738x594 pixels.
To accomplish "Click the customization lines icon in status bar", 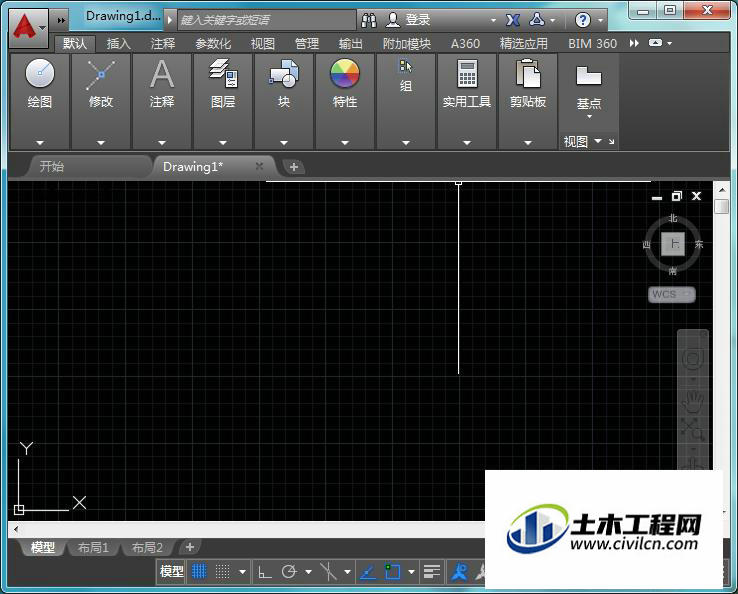I will click(x=432, y=572).
